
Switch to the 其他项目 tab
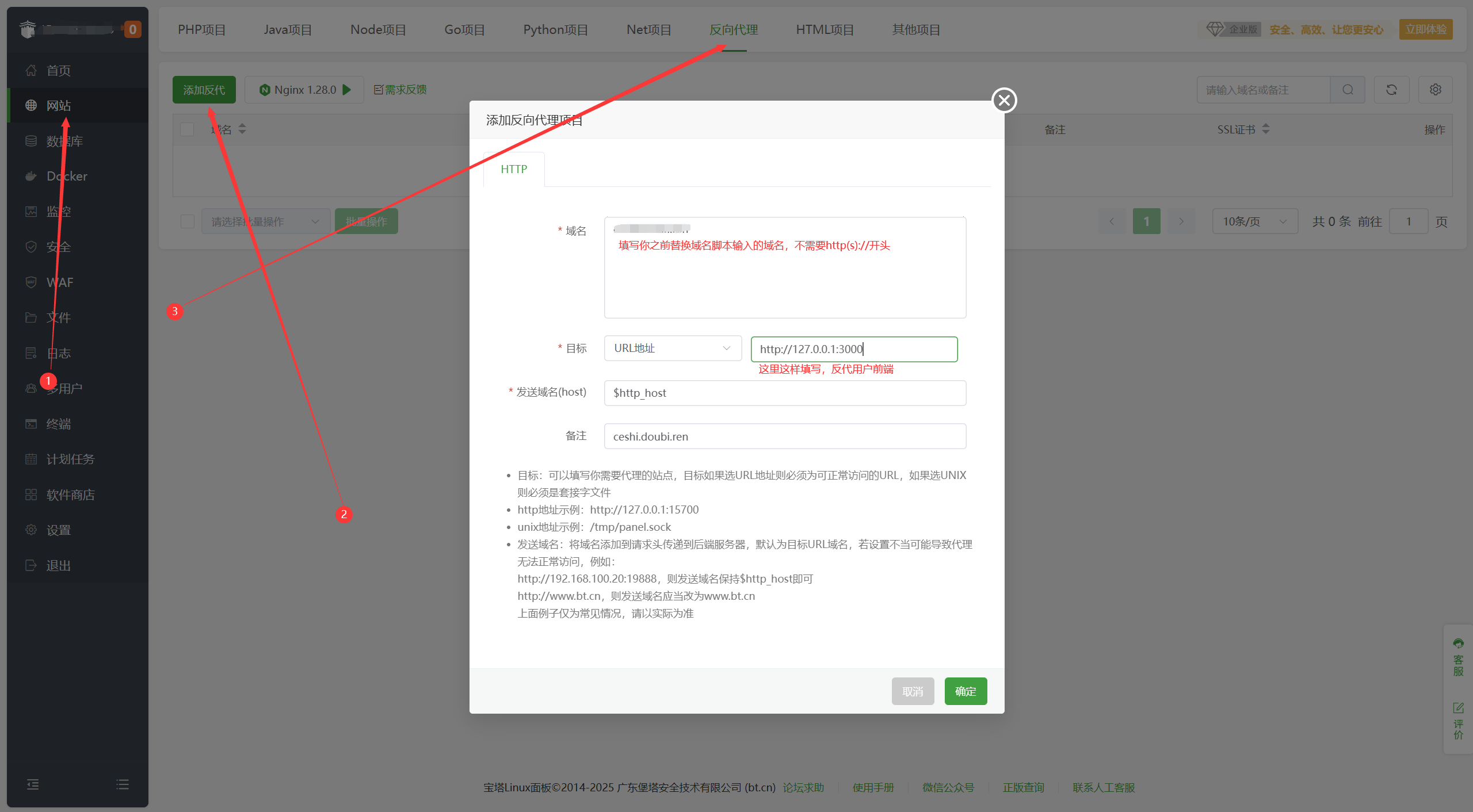(x=916, y=29)
